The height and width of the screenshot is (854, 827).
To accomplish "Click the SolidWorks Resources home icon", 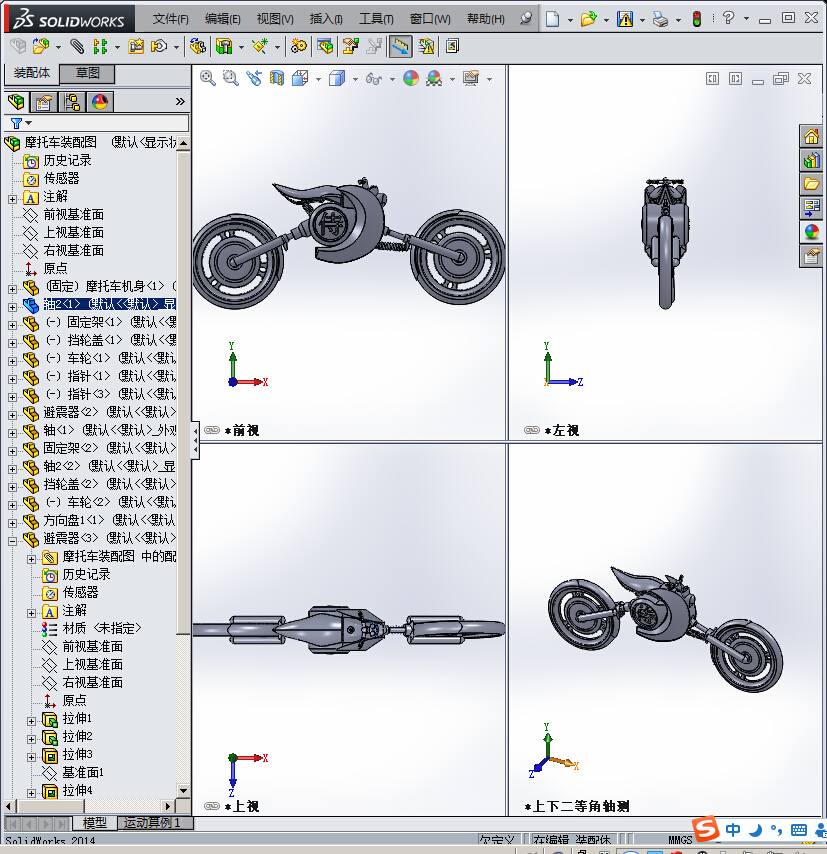I will click(x=811, y=136).
